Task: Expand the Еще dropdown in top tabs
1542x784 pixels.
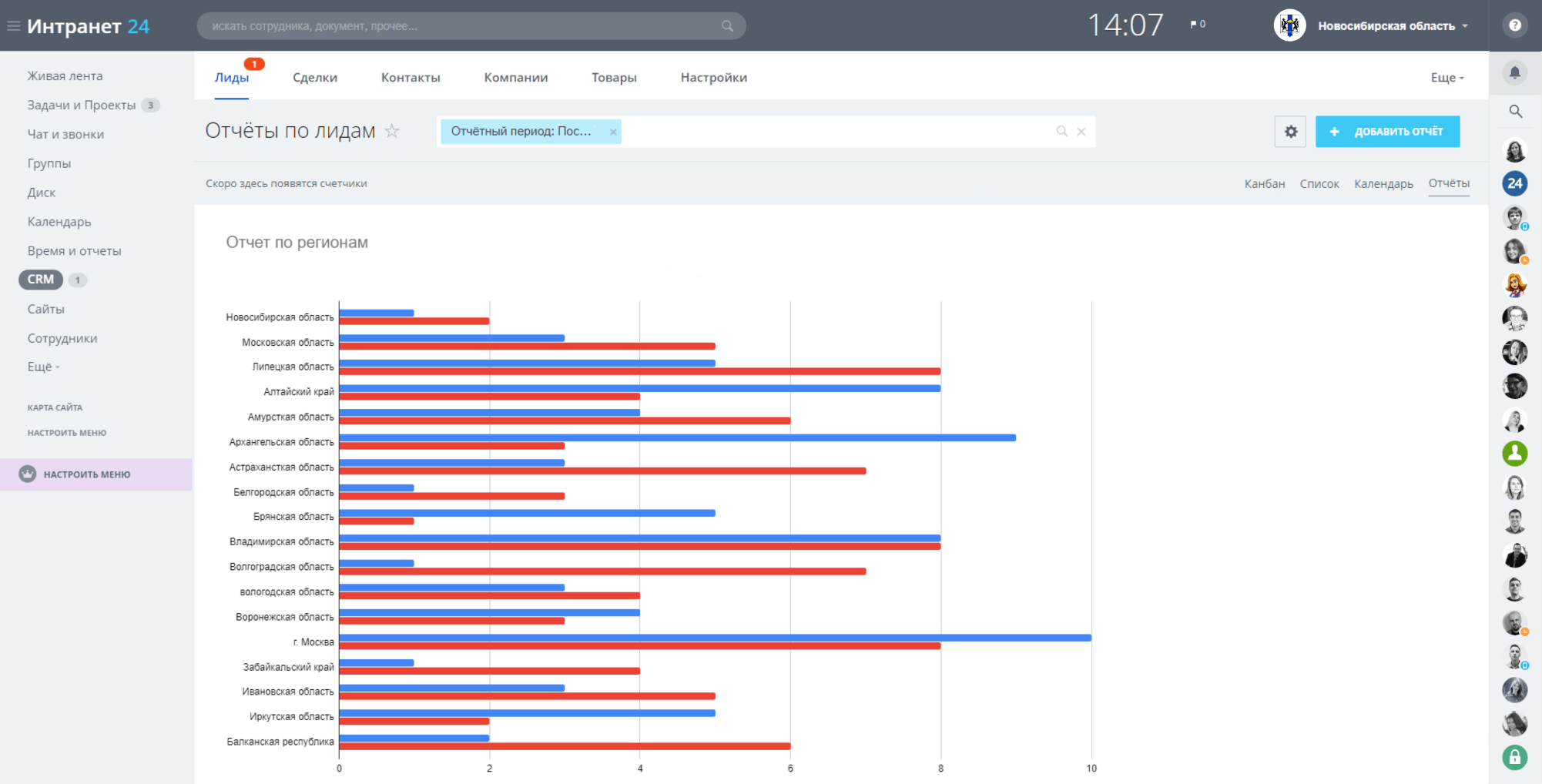Action: pos(1446,78)
